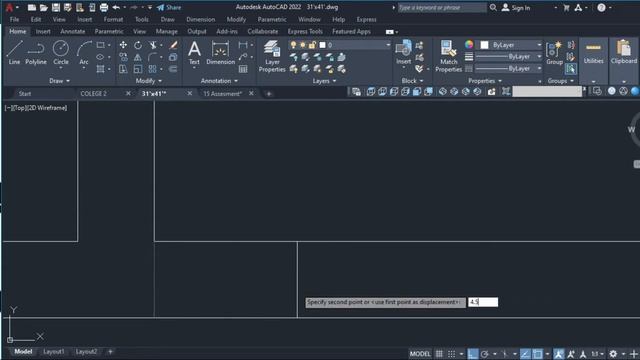Open the Express menu
This screenshot has width=640, height=360.
[x=367, y=19]
